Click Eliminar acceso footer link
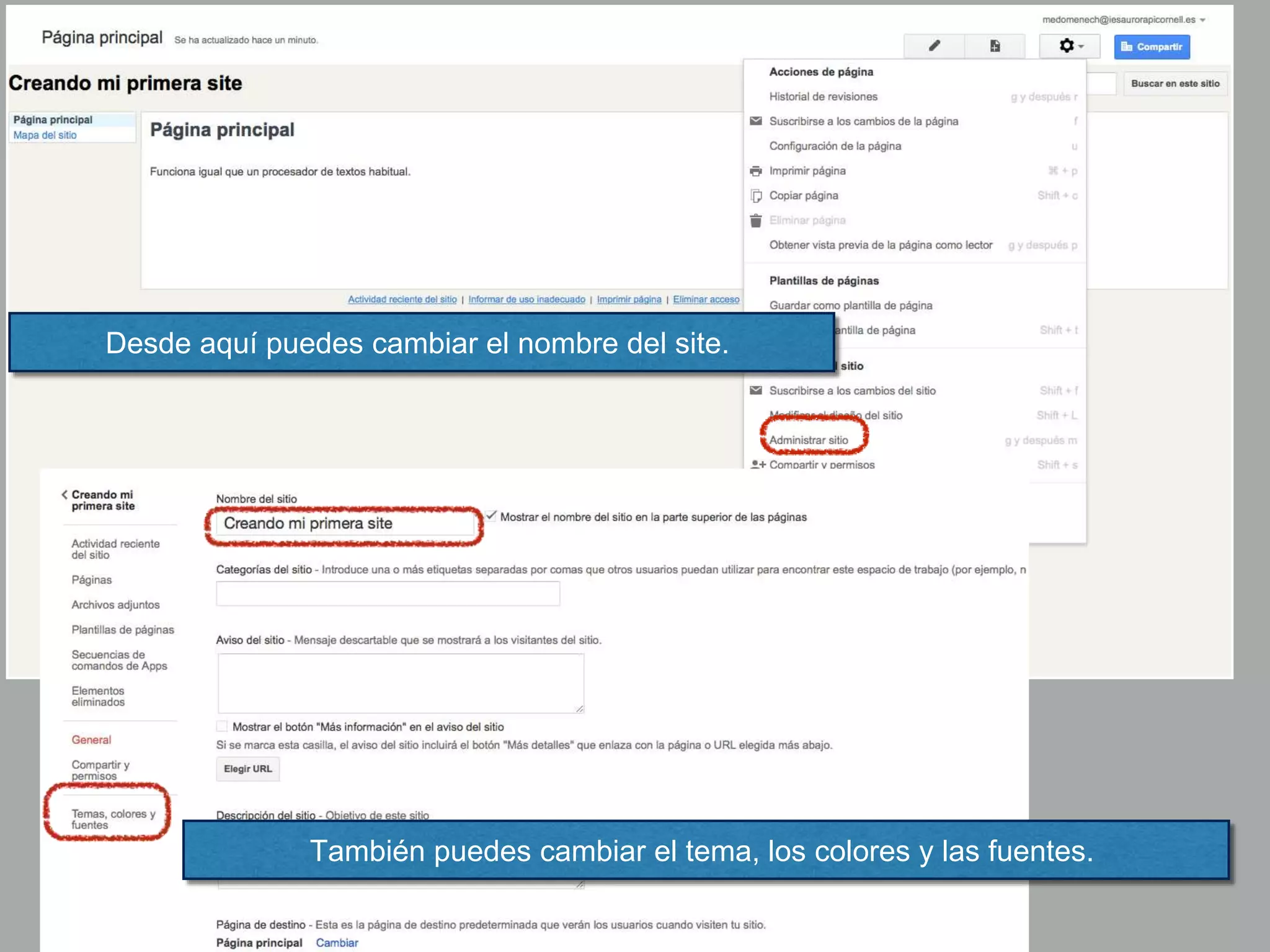Viewport: 1270px width, 952px height. pos(706,299)
